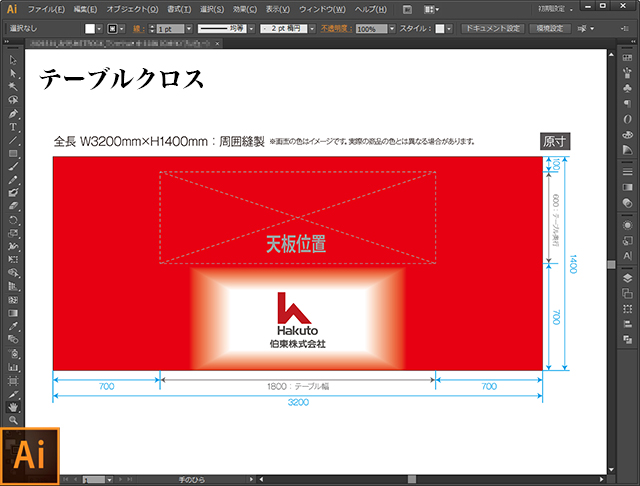This screenshot has width=640, height=486.
Task: Open the Arrange Documents dropdown
Action: [x=431, y=9]
